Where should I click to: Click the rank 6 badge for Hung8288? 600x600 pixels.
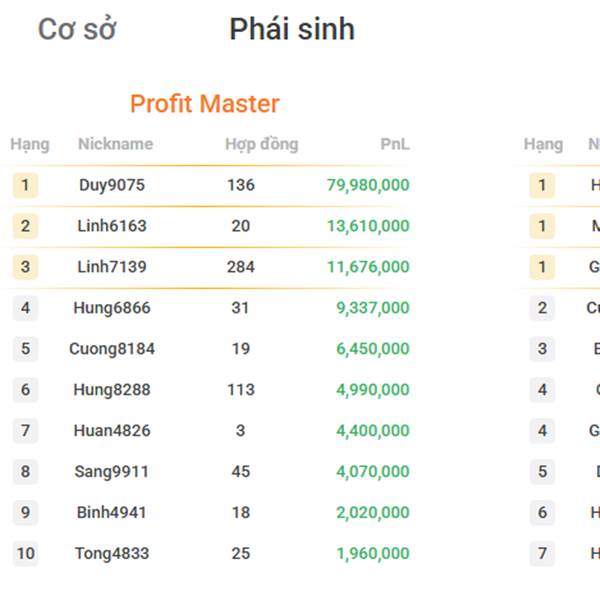tap(25, 390)
